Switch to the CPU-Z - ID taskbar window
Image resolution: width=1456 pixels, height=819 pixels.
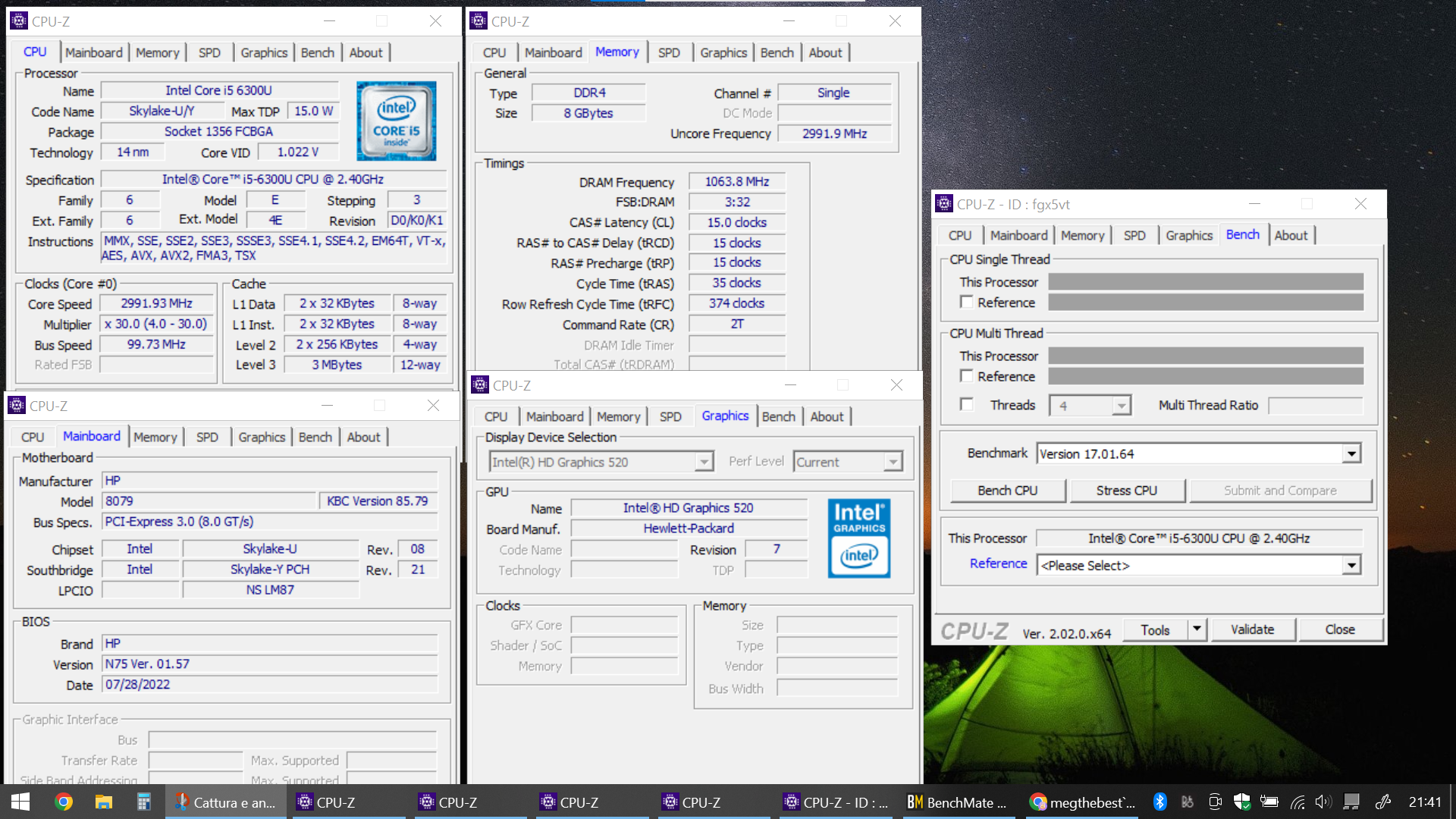pyautogui.click(x=836, y=802)
